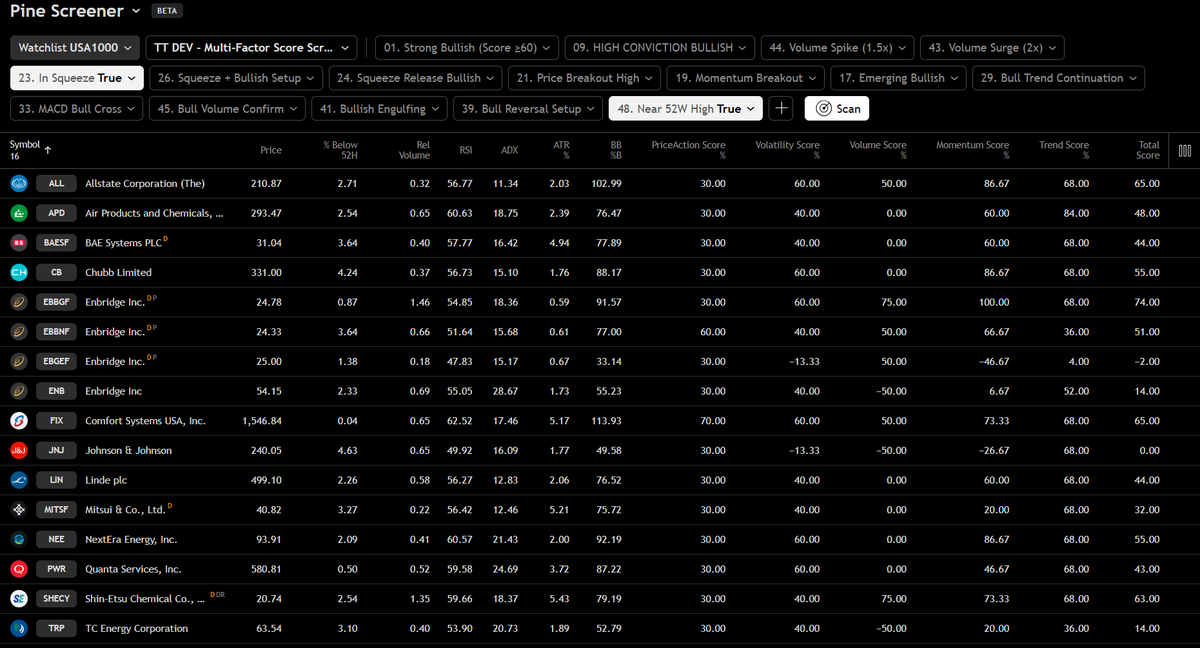
Task: Open the 21. Price Breakout High filter
Action: [x=585, y=78]
